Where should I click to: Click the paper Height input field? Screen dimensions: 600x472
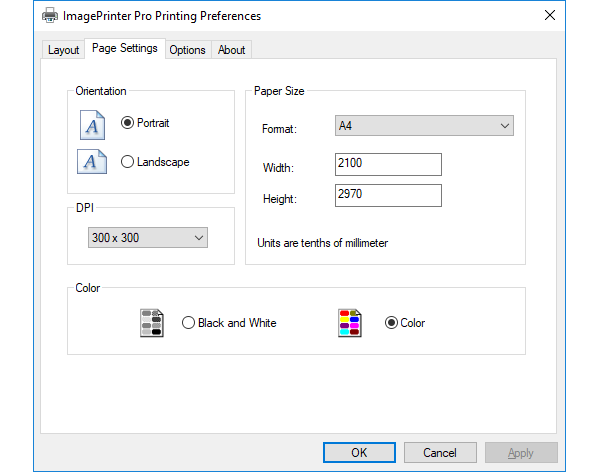tap(388, 195)
